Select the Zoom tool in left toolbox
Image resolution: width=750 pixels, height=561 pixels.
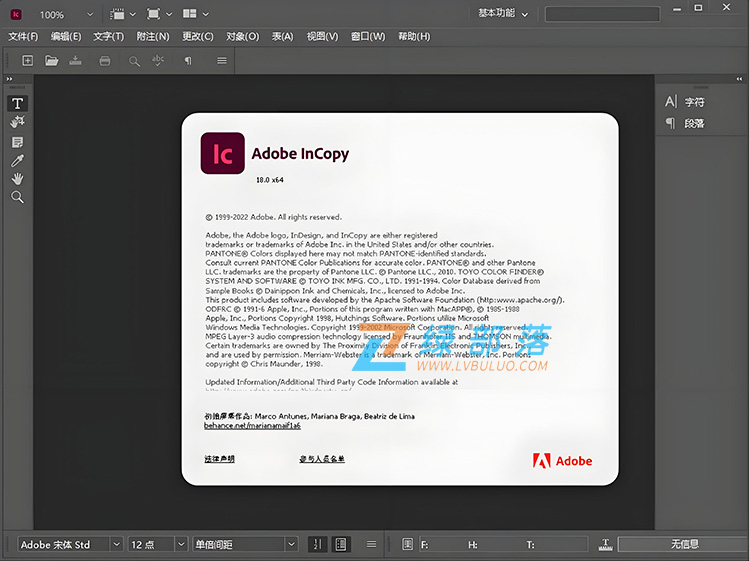pos(17,197)
